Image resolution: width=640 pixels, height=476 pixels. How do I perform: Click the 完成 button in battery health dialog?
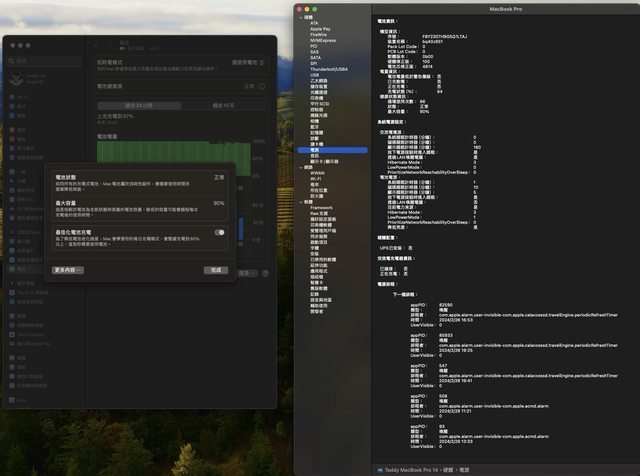(216, 270)
